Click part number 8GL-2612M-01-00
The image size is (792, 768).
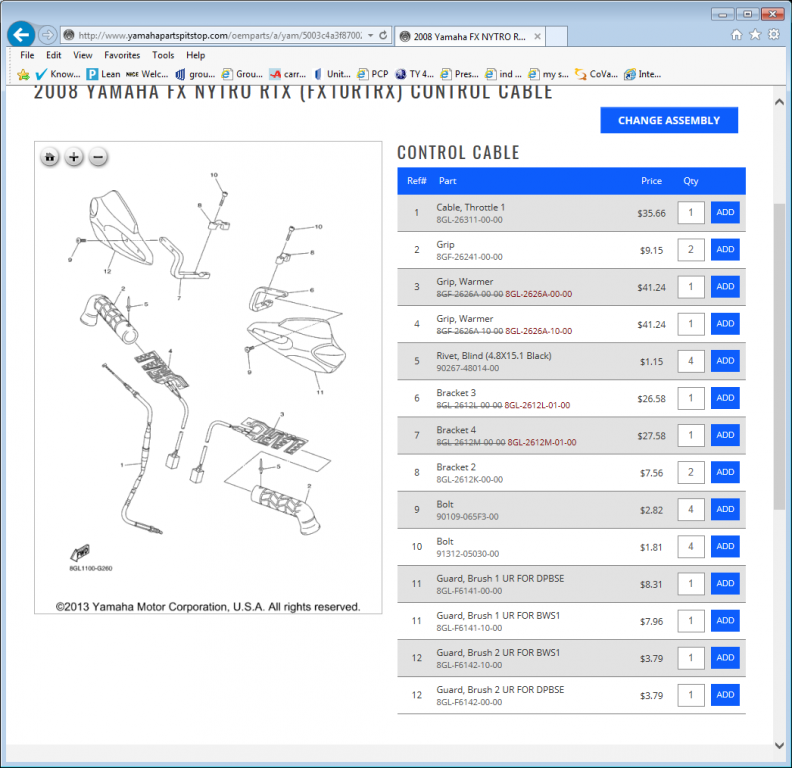541,442
